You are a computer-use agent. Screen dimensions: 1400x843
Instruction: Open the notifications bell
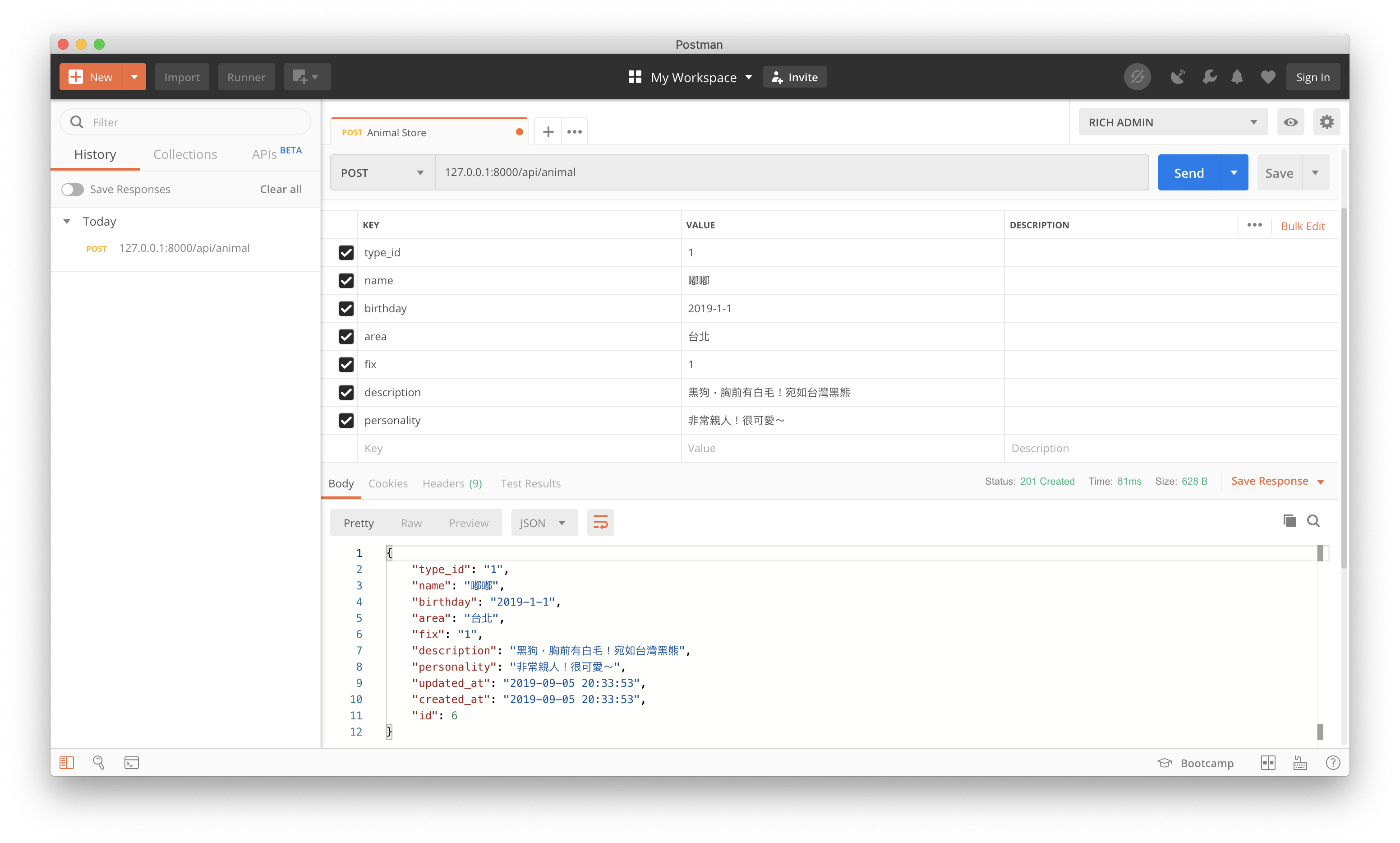point(1237,77)
